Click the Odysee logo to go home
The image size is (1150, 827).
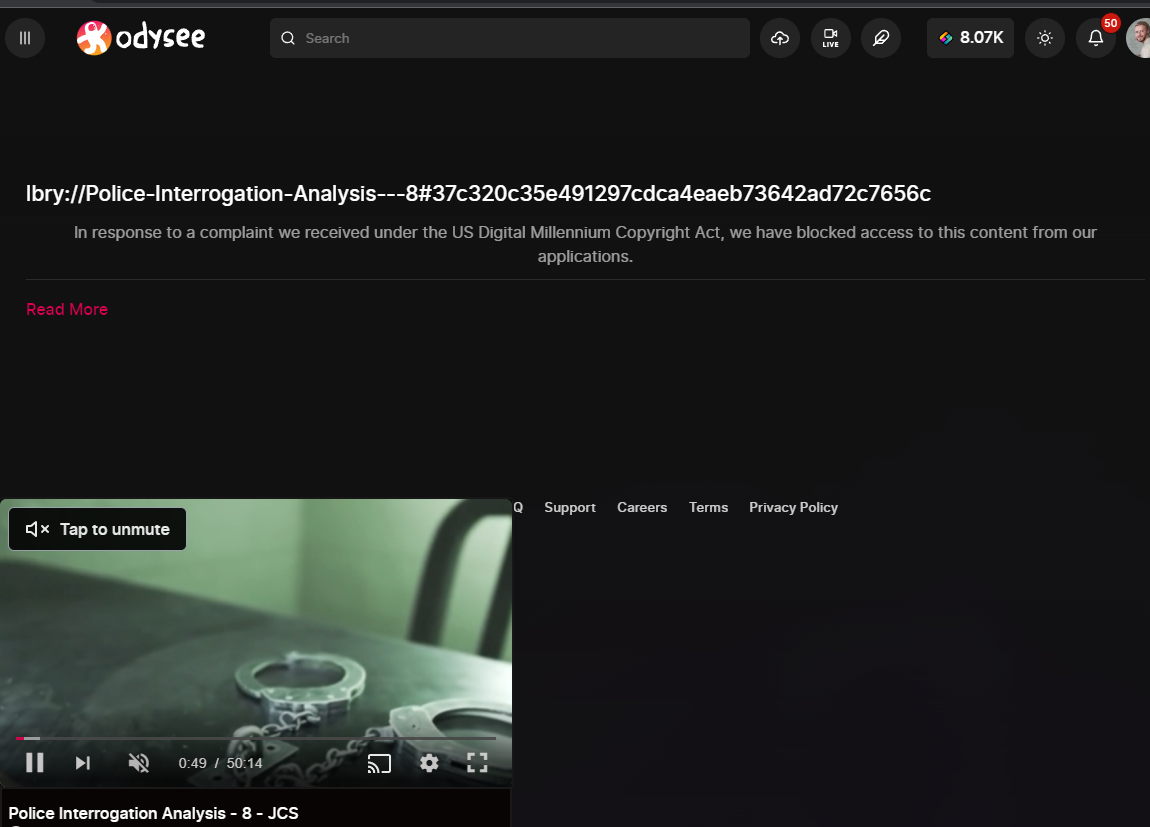(140, 37)
